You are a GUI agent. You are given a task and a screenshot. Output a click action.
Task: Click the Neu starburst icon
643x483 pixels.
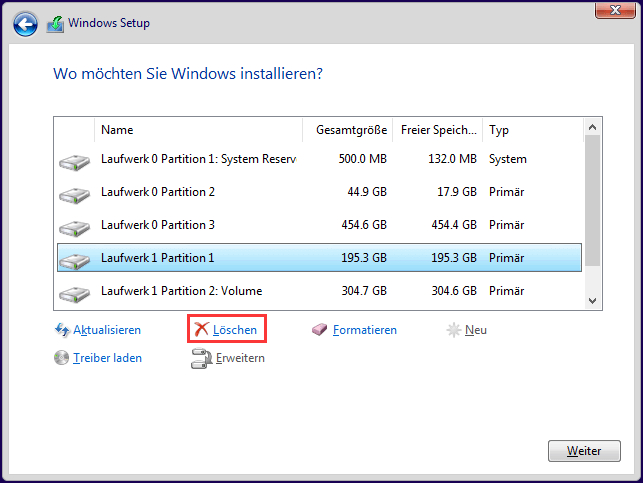pos(454,330)
